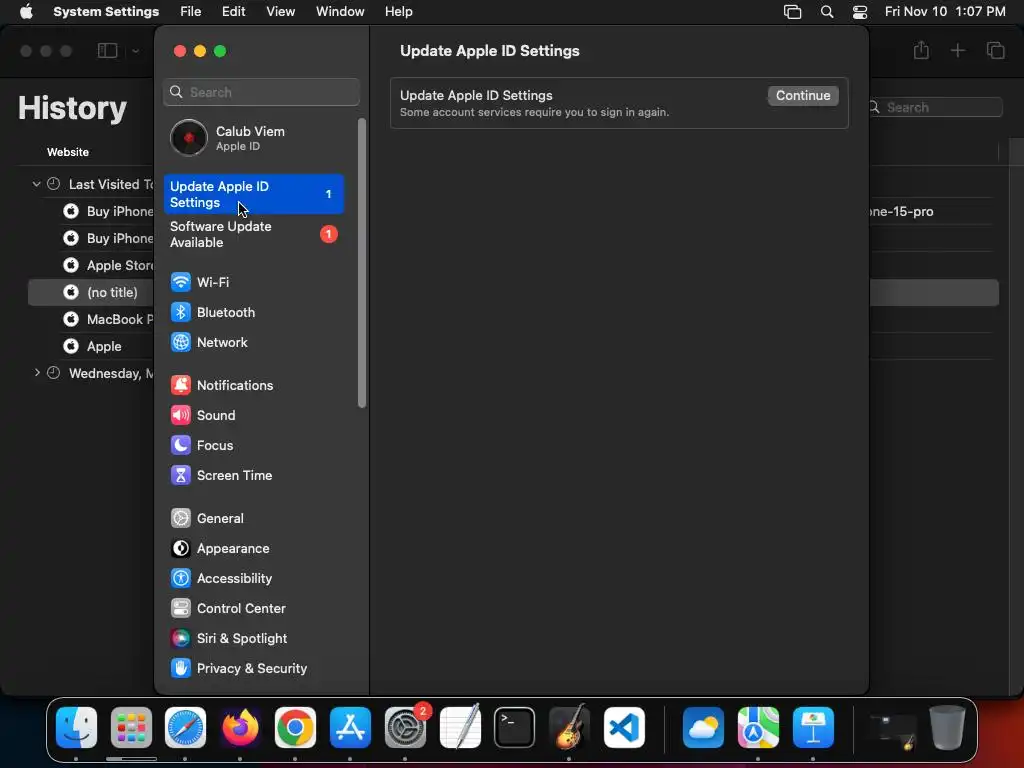Select the MacBook history entry

coord(120,319)
